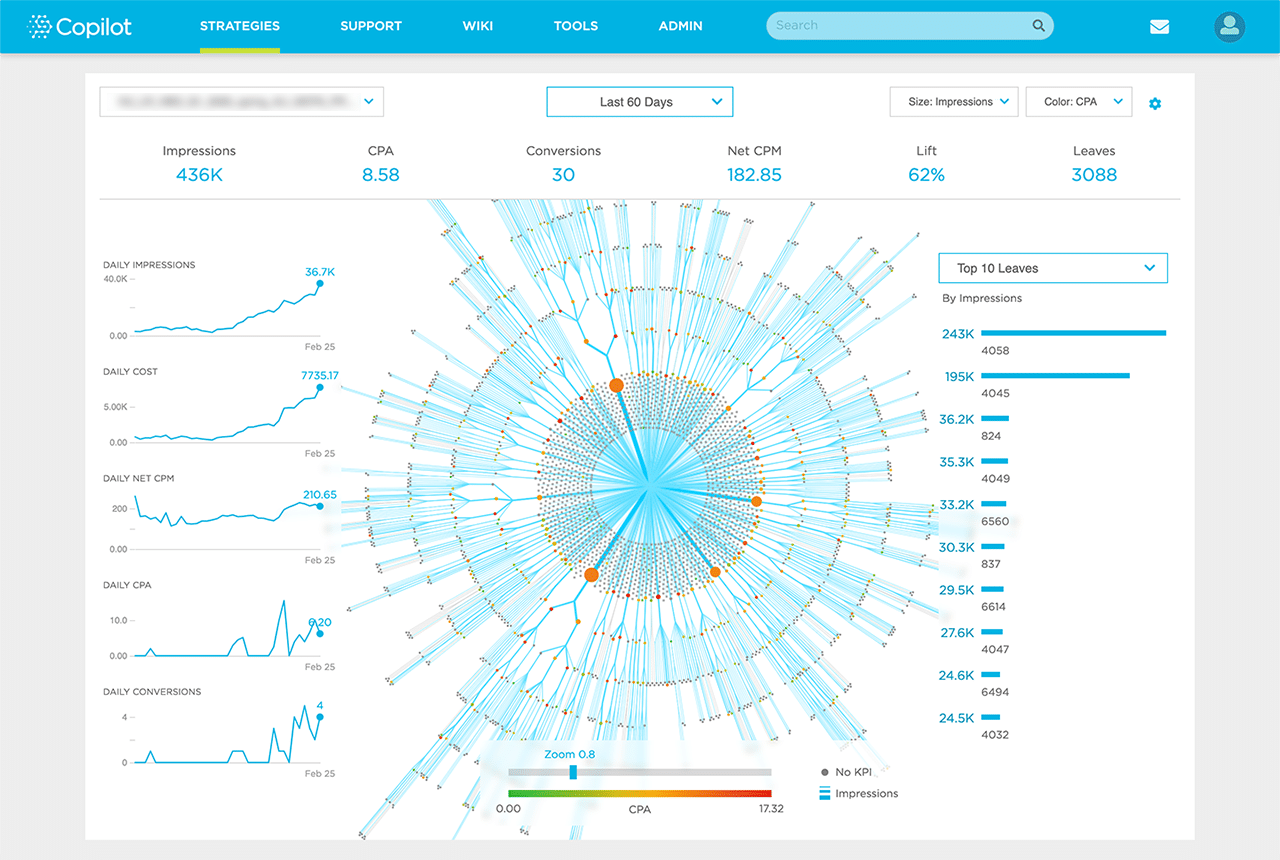The image size is (1280, 860).
Task: Click the Daily Net CPM endpoint 210.65
Action: 320,506
